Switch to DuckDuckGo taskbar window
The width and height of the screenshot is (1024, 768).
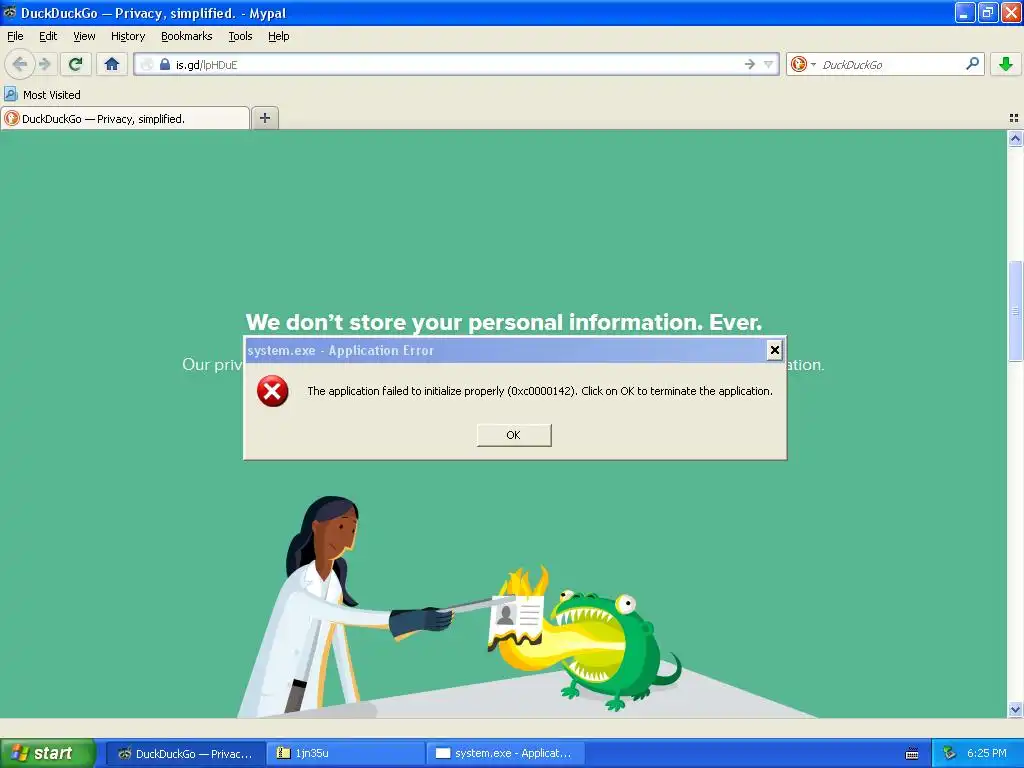[x=185, y=753]
